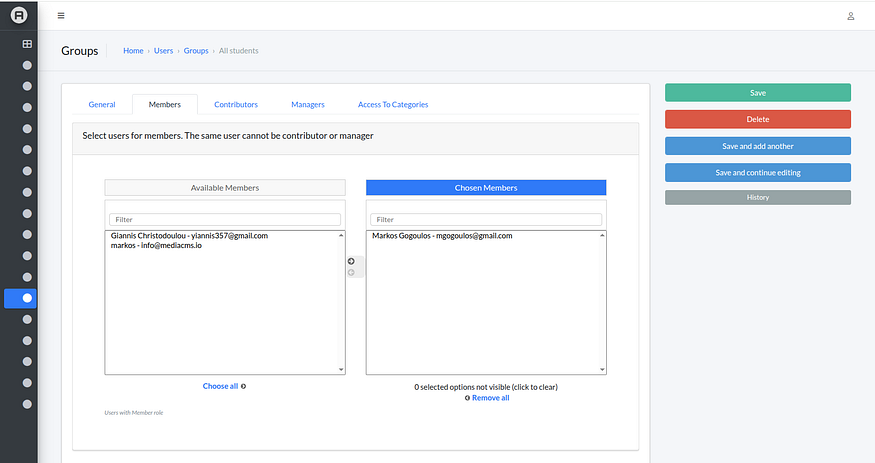Click the Choose all link
This screenshot has height=463, width=875.
point(221,386)
